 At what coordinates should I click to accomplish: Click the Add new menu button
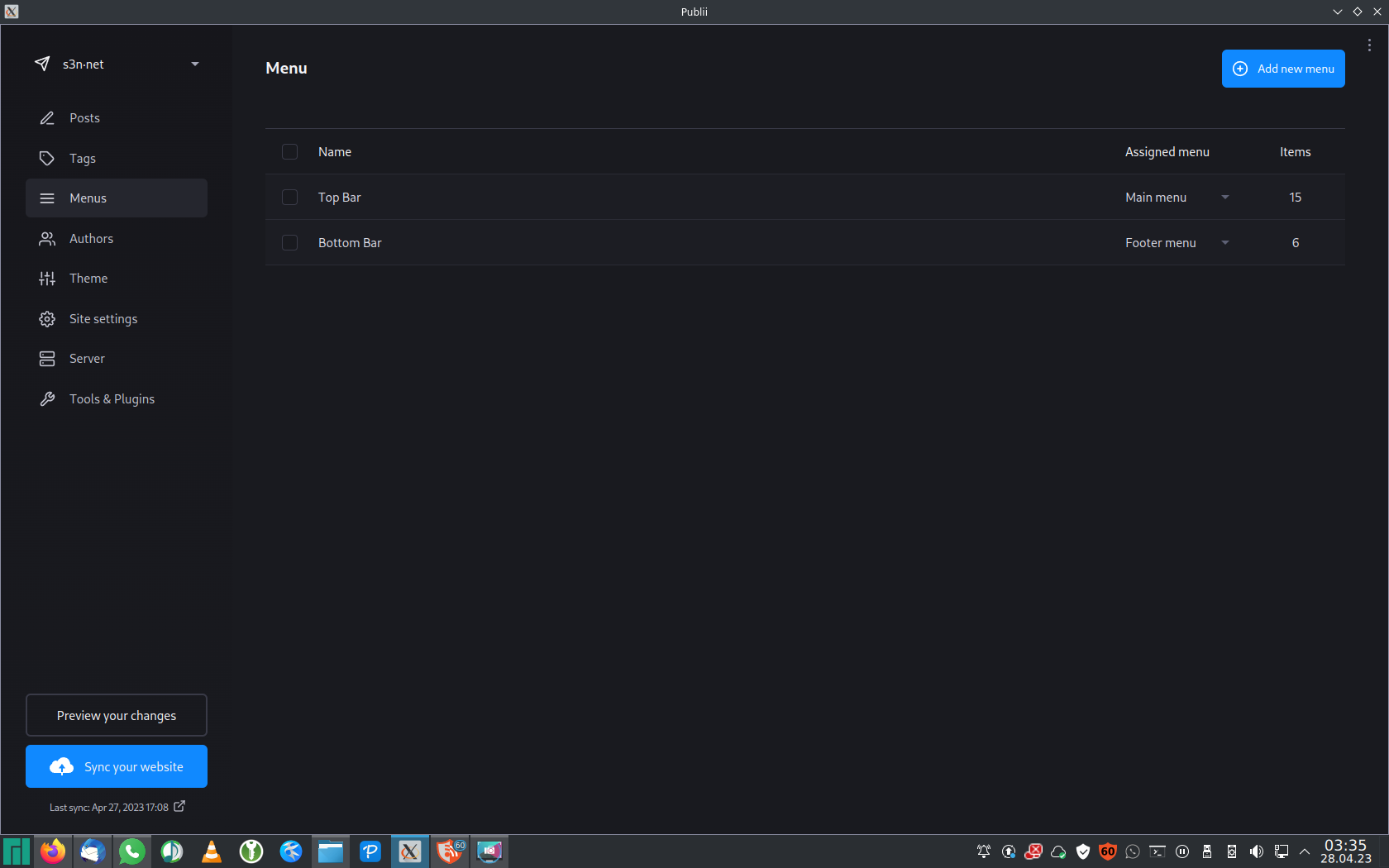pos(1282,69)
